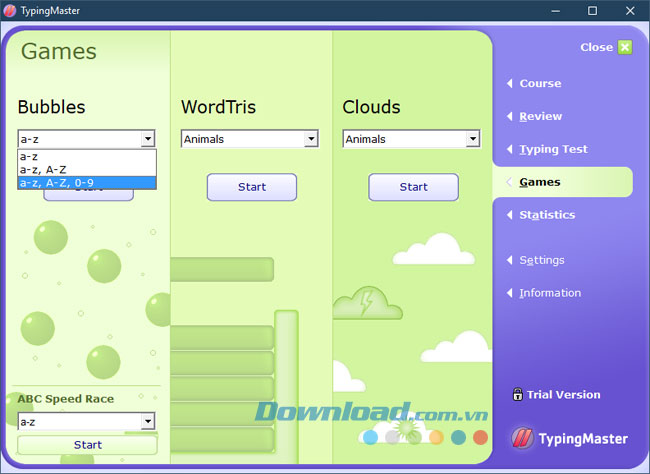Screen dimensions: 650x474
Task: Click the Trial Version lock icon
Action: 518,394
